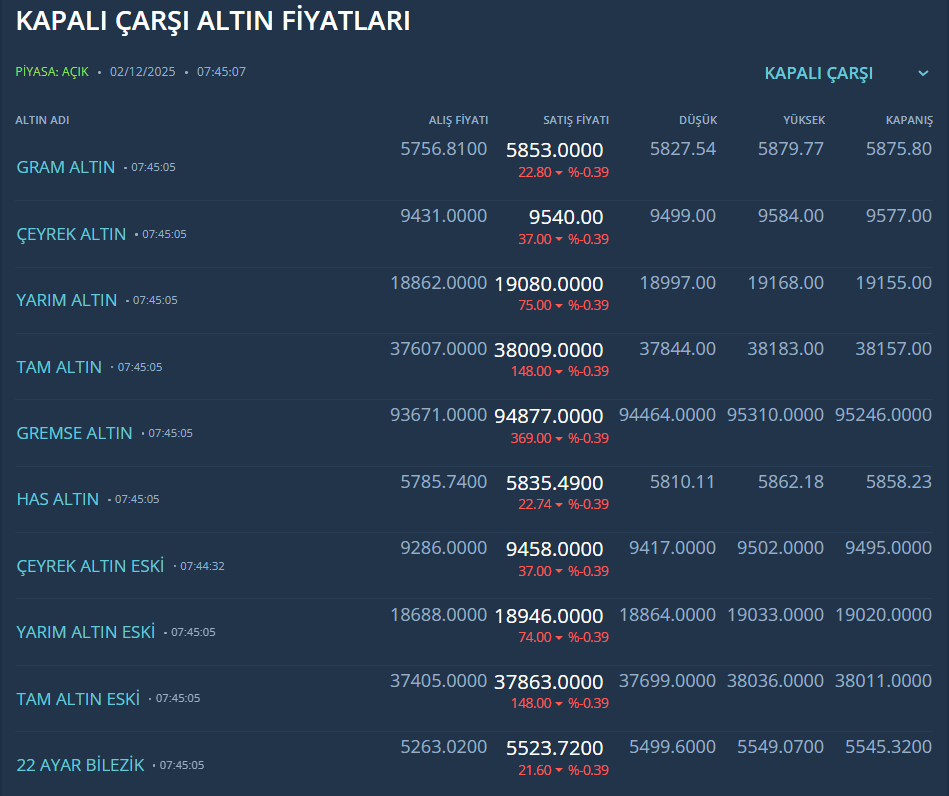Screen dimensions: 949x796
Task: Click the red down arrow for GRAM ALTIN
Action: click(559, 173)
